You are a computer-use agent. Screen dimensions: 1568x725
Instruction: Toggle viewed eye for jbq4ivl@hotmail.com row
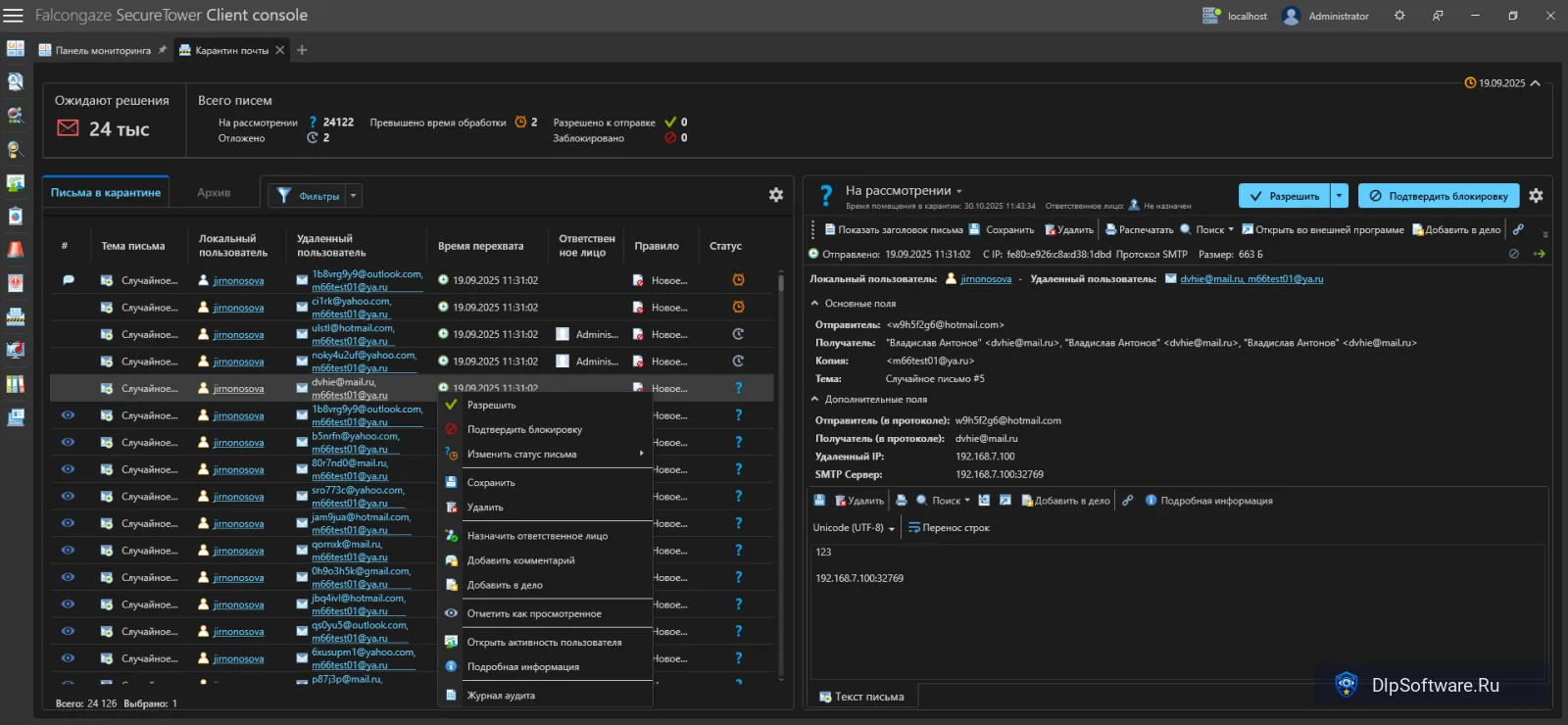(68, 604)
